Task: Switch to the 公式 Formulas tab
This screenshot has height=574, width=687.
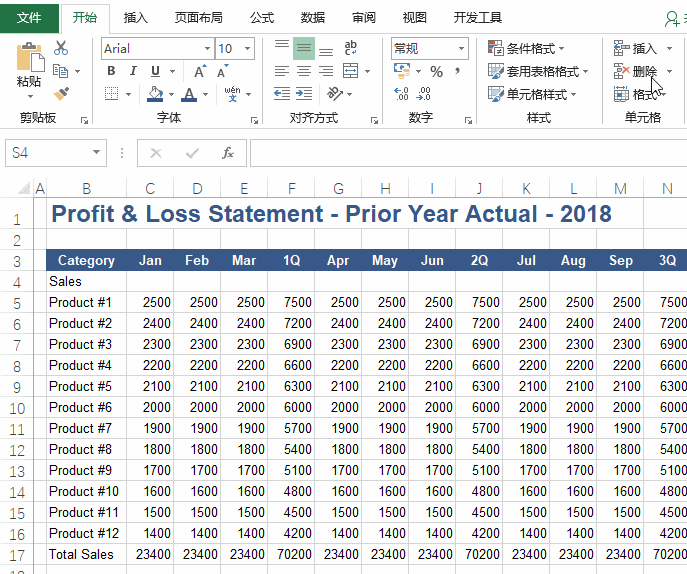Action: tap(262, 18)
